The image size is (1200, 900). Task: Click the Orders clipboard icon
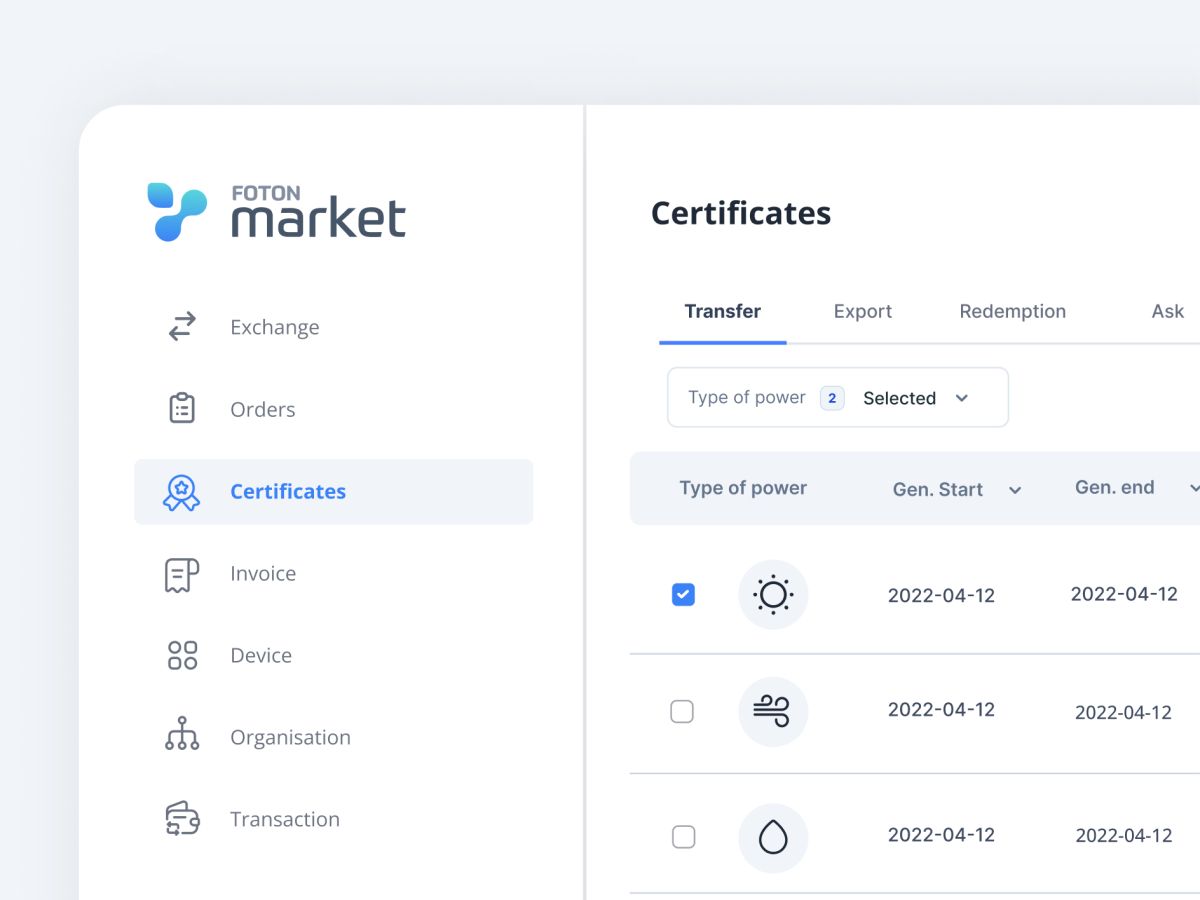click(182, 409)
